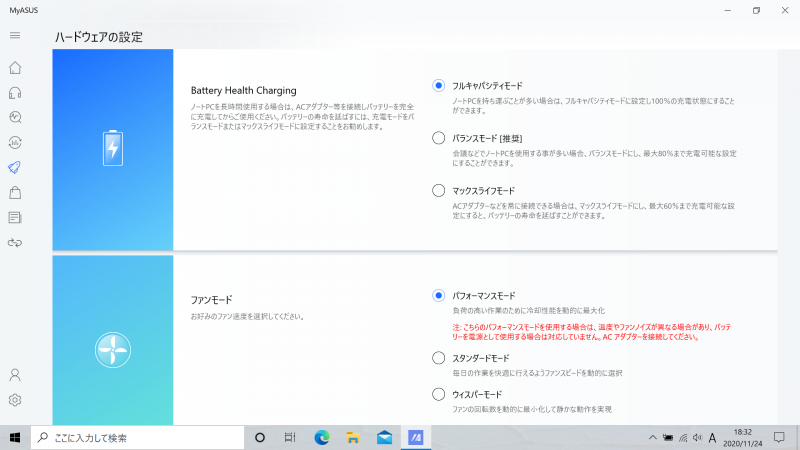Open Task View on taskbar
800x450 pixels.
[290, 438]
